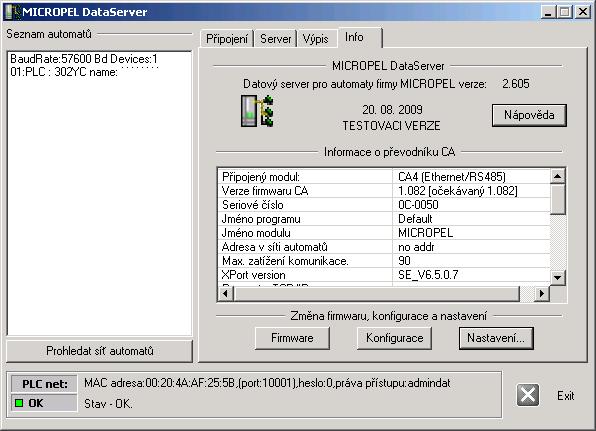Image resolution: width=596 pixels, height=431 pixels.
Task: Click the Default program name value
Action: pyautogui.click(x=415, y=219)
